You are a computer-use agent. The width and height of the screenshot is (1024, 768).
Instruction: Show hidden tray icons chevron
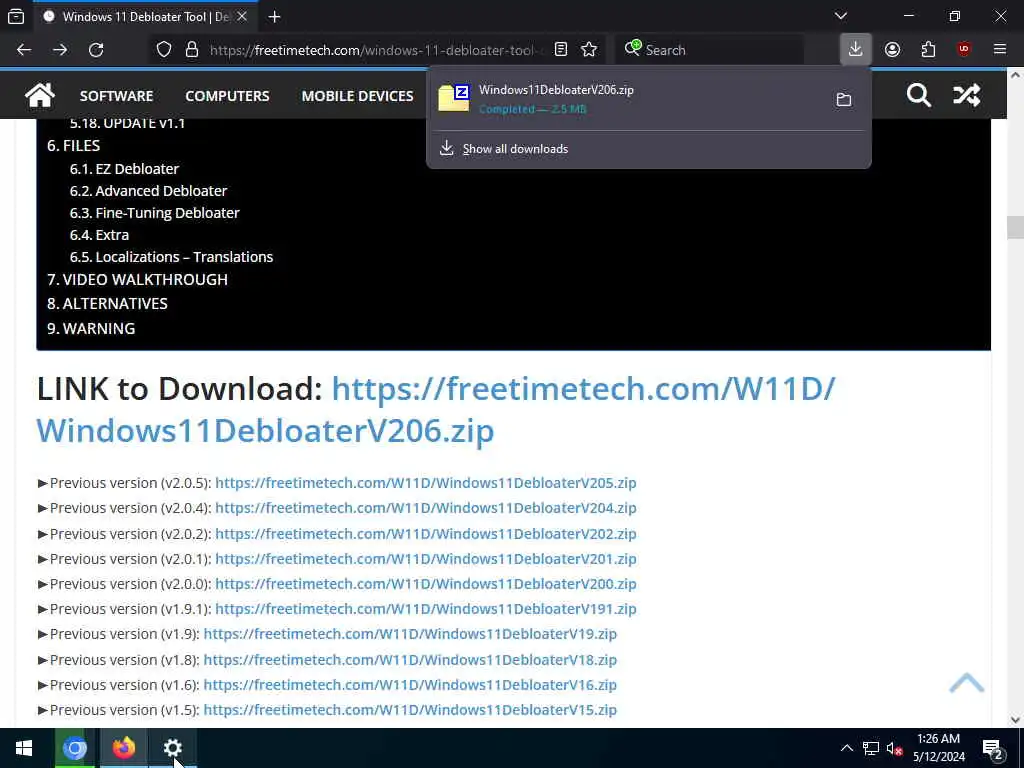pyautogui.click(x=846, y=748)
